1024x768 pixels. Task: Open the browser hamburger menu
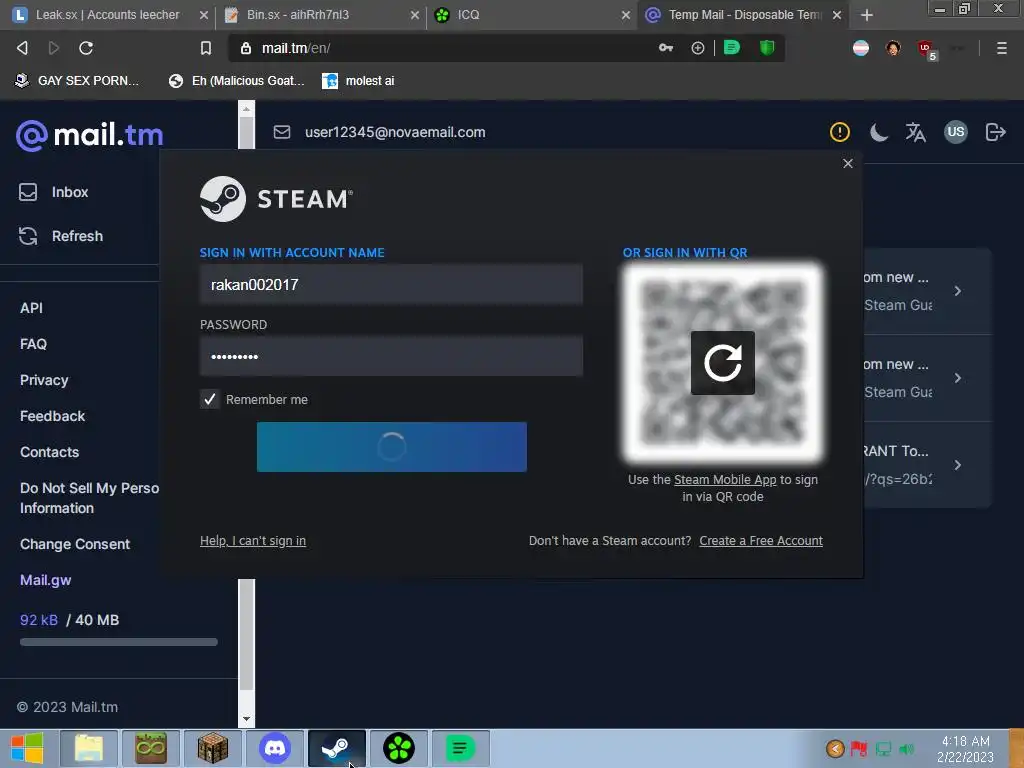1001,48
